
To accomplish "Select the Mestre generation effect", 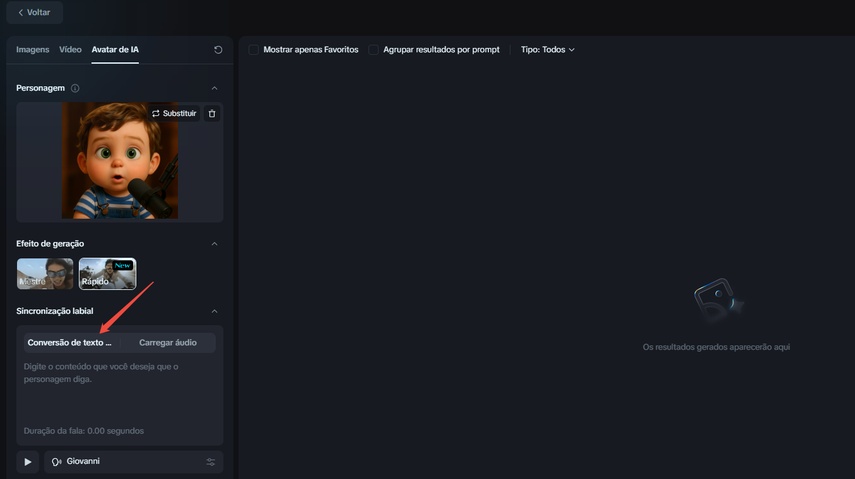I will pyautogui.click(x=45, y=273).
